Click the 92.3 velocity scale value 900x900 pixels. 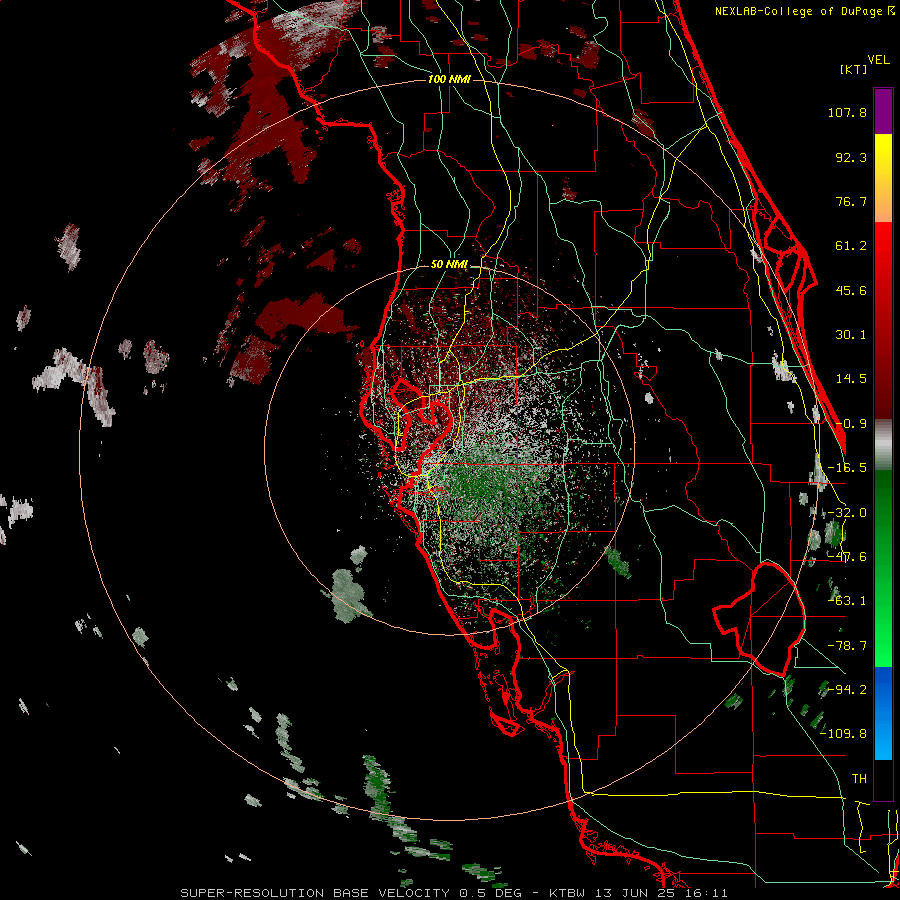tap(851, 157)
